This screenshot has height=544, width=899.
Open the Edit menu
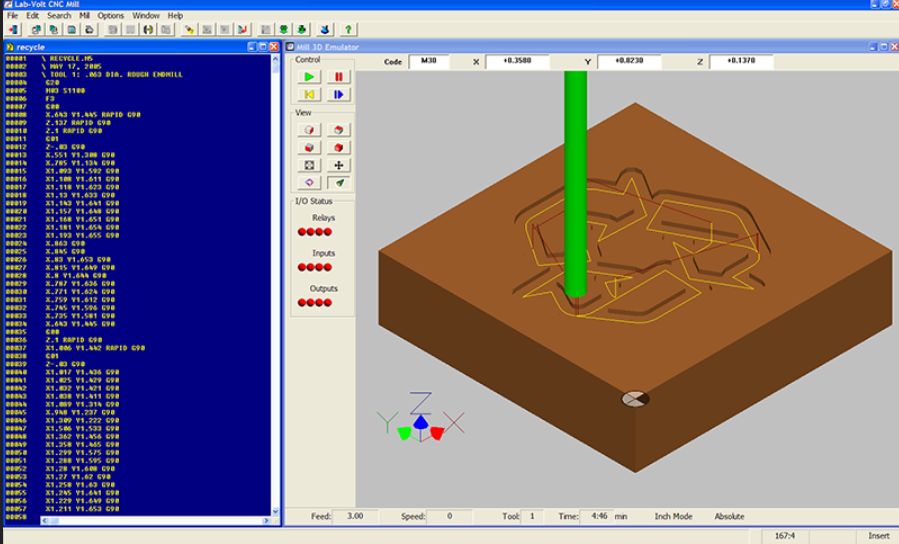pyautogui.click(x=33, y=15)
